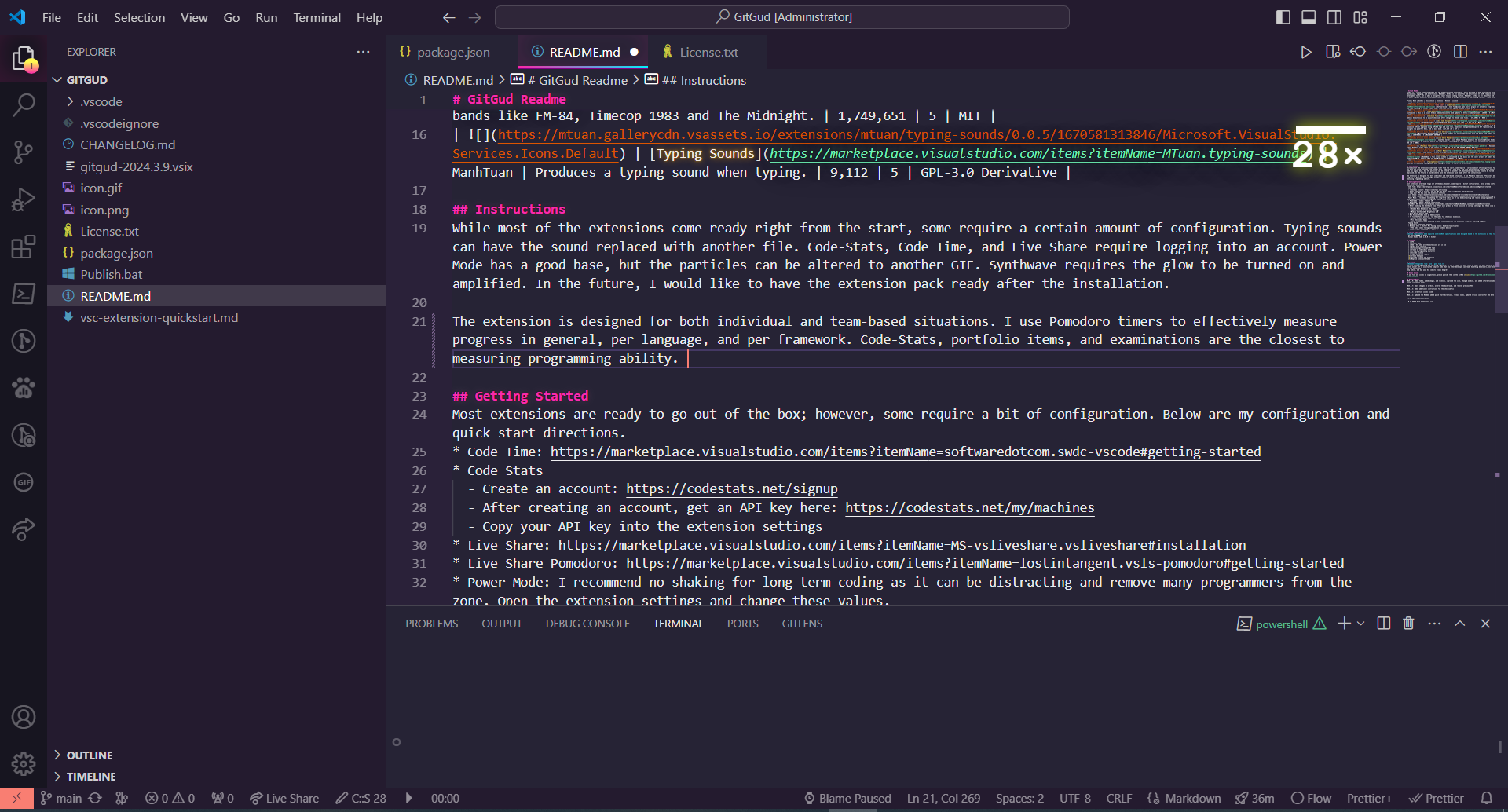Viewport: 1508px width, 812px height.
Task: Toggle the bottom panel visibility
Action: click(x=1309, y=17)
